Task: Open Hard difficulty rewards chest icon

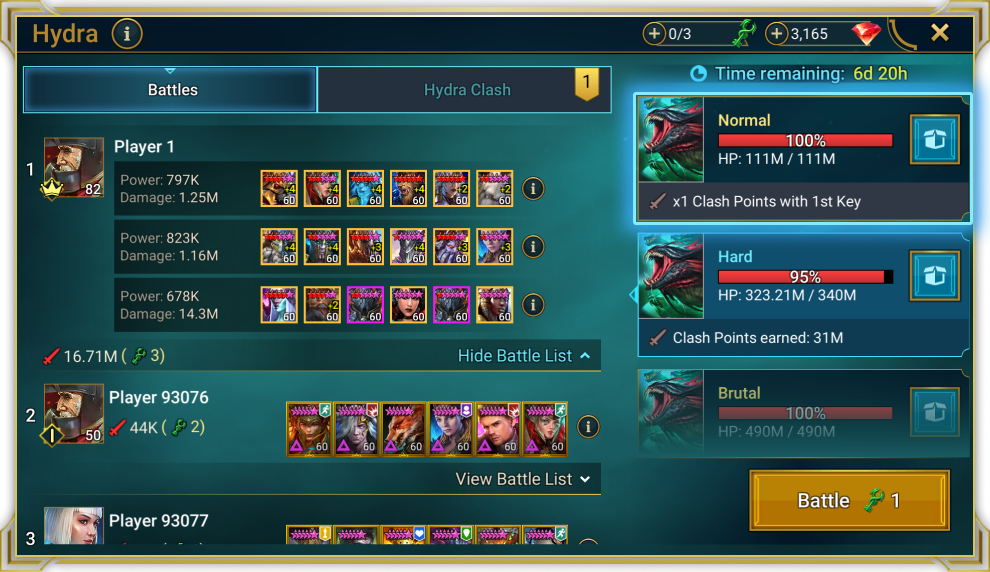Action: click(x=934, y=276)
